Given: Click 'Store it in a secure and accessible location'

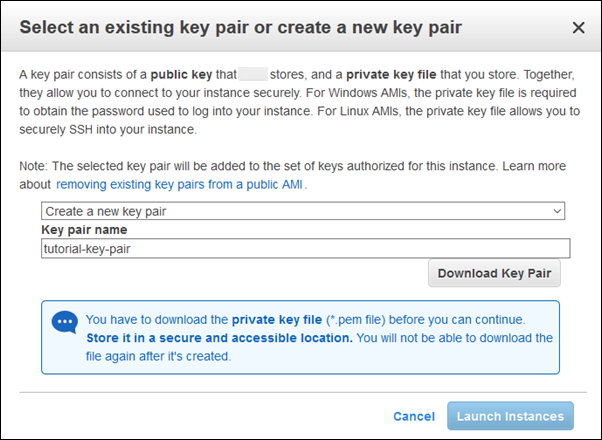Looking at the screenshot, I should (x=219, y=338).
